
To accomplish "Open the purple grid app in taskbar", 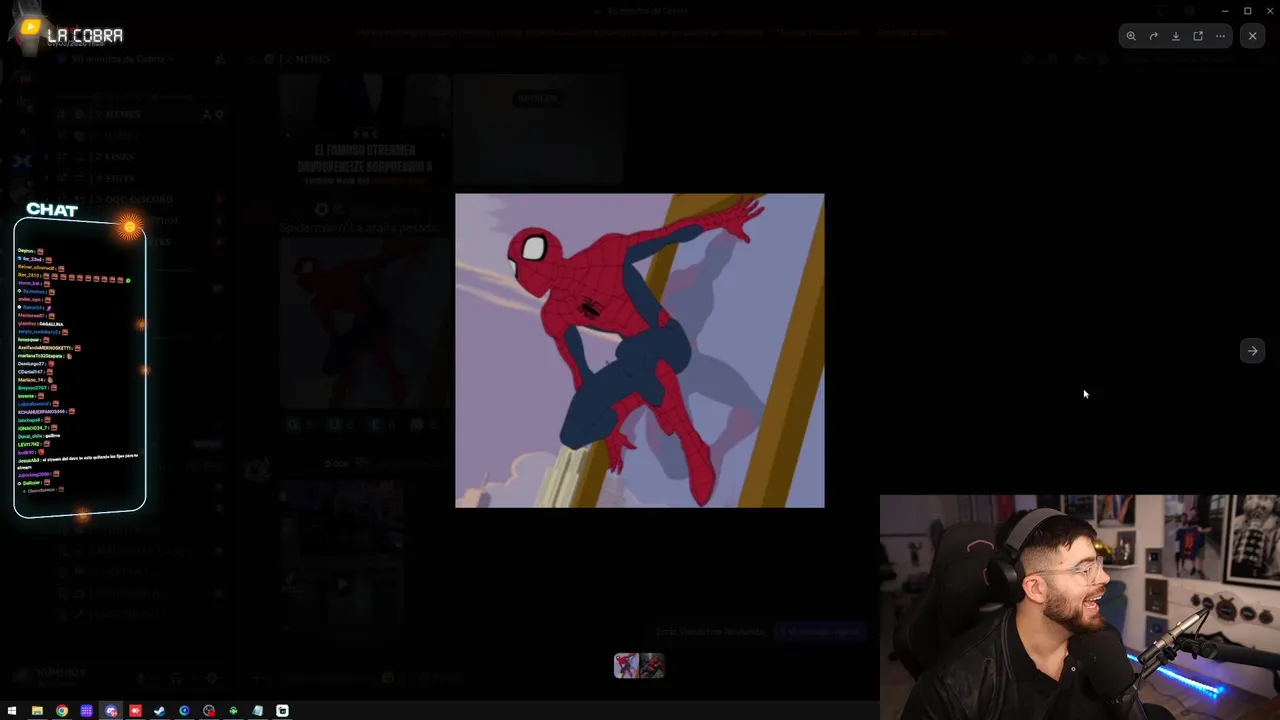I will [86, 711].
